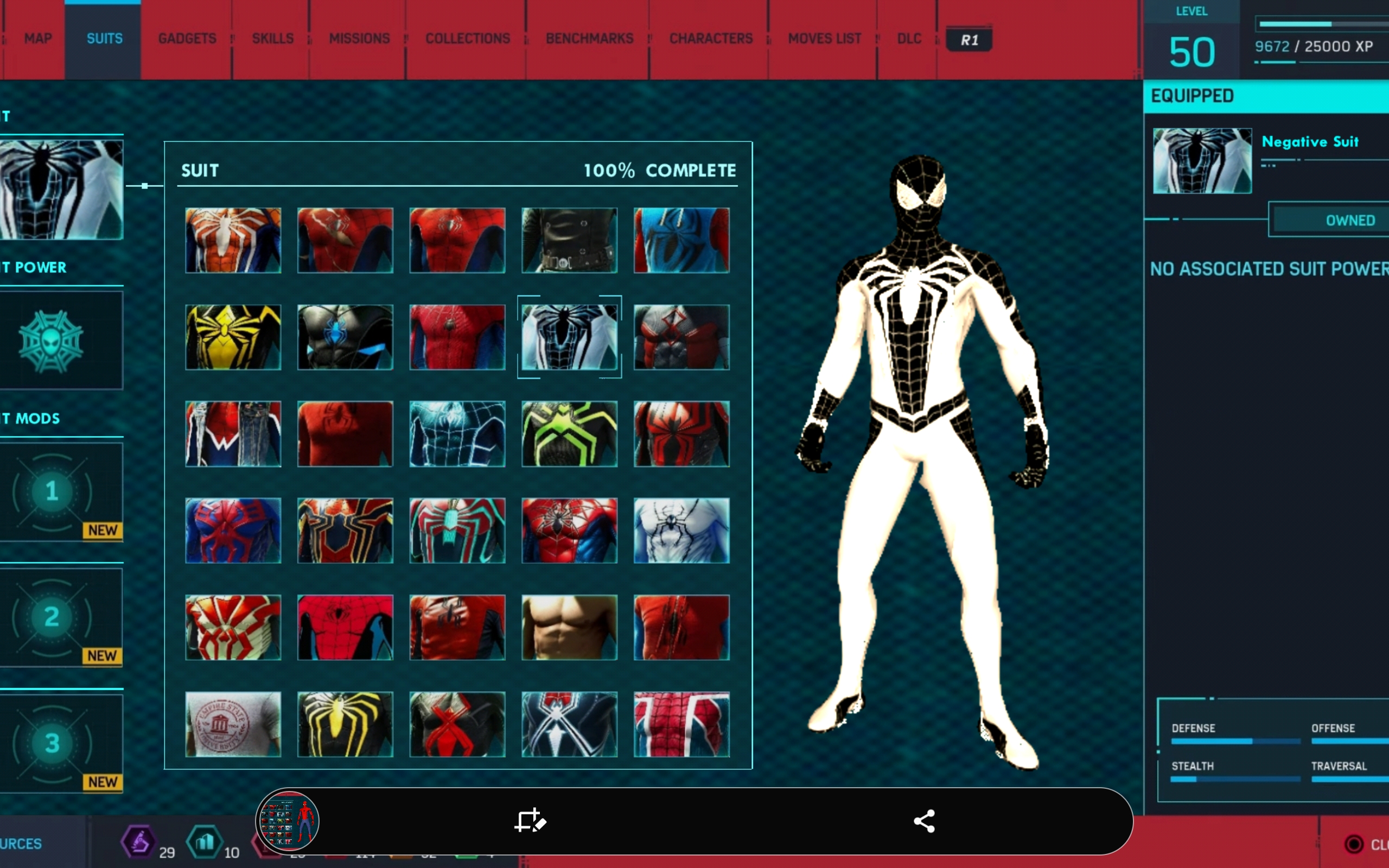Switch to the Gadgets tab

187,39
